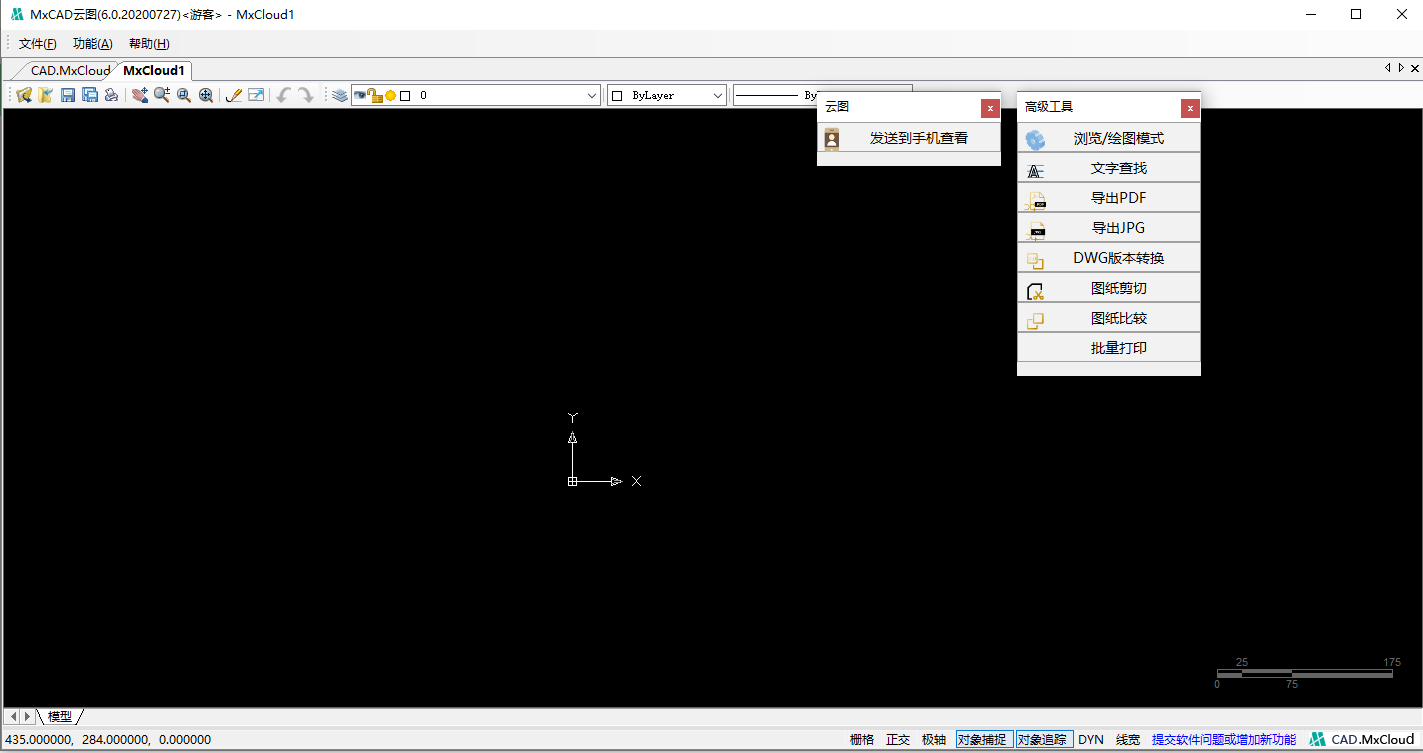Screen dimensions: 1423x753
Task: Click 图纸比较 button
Action: click(x=1109, y=319)
